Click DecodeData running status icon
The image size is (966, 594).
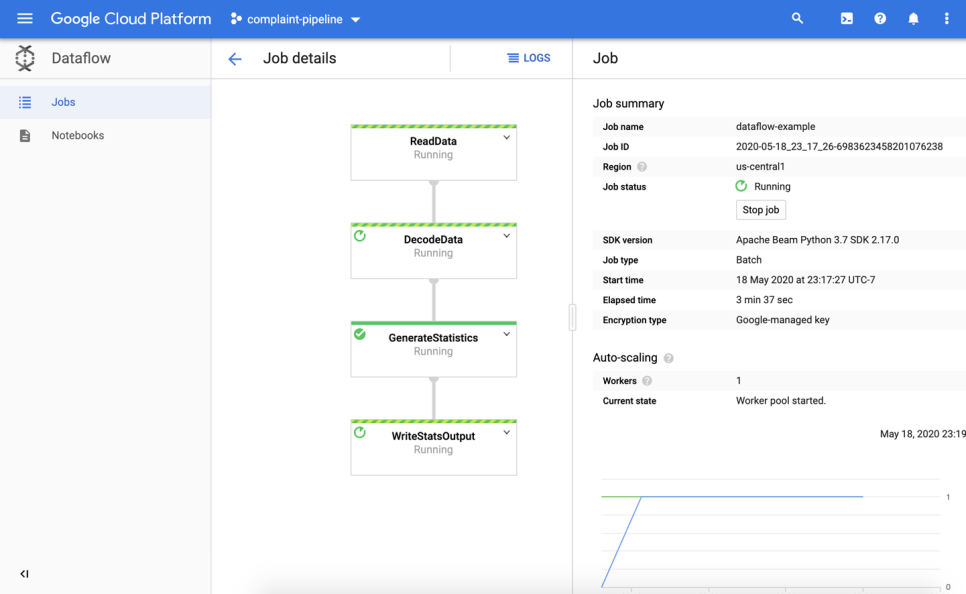[360, 236]
